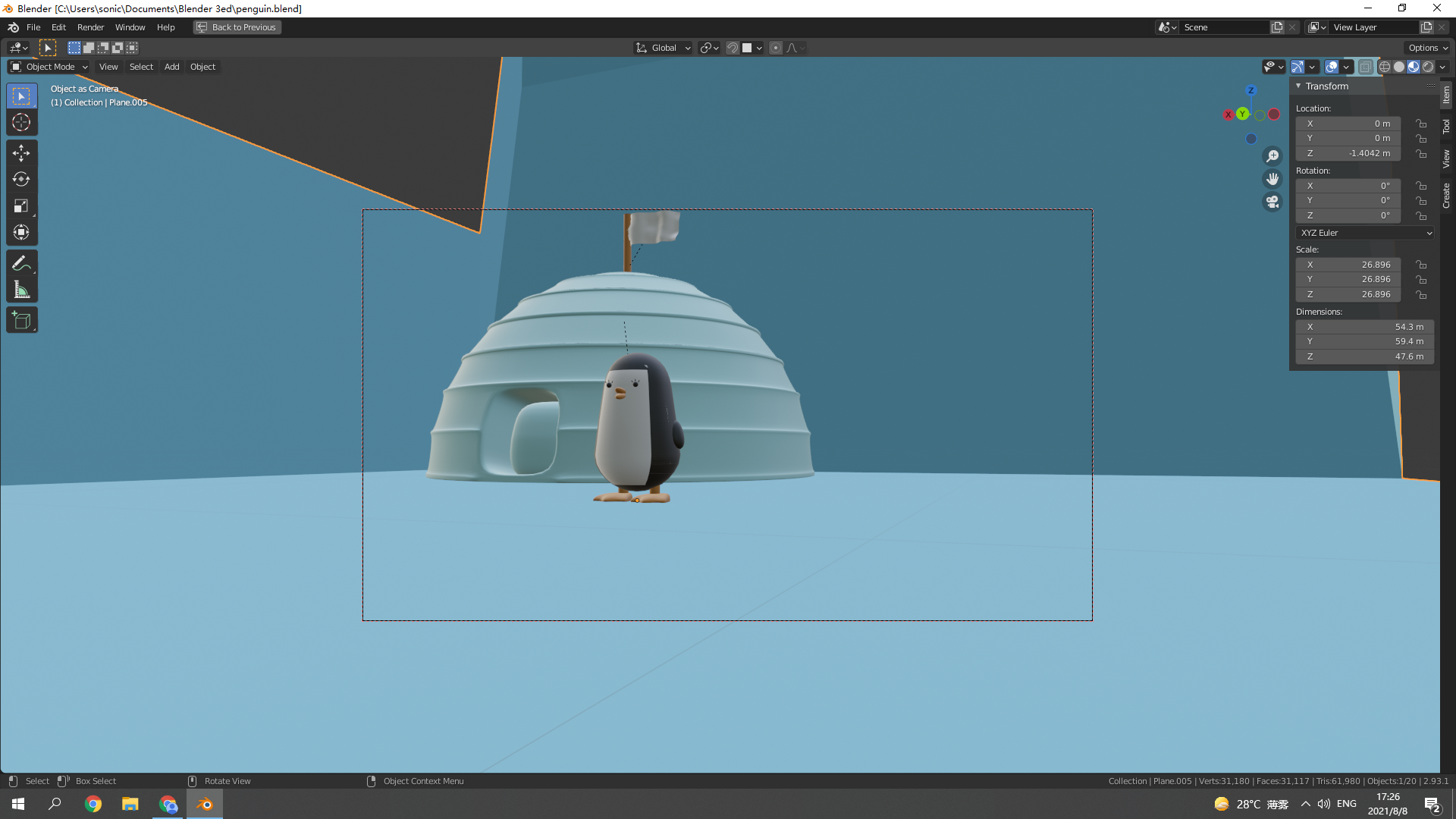Select the 3D Cursor tool

point(21,122)
